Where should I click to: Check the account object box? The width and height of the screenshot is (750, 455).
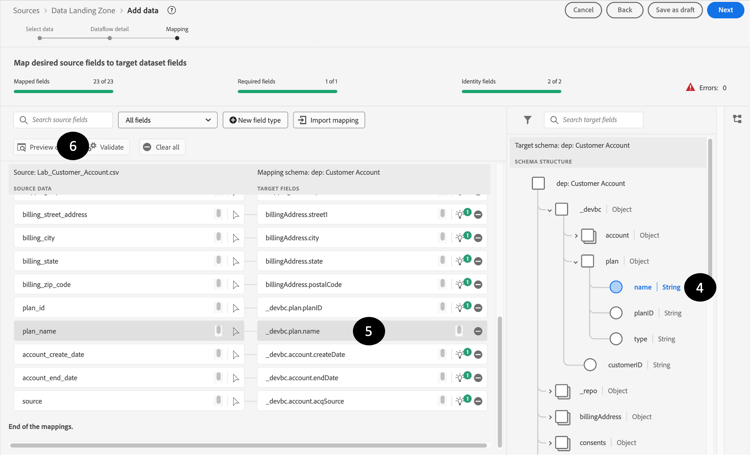(588, 235)
